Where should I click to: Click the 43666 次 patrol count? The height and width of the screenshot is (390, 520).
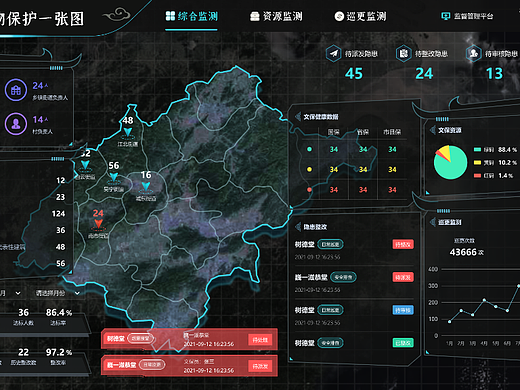[466, 252]
